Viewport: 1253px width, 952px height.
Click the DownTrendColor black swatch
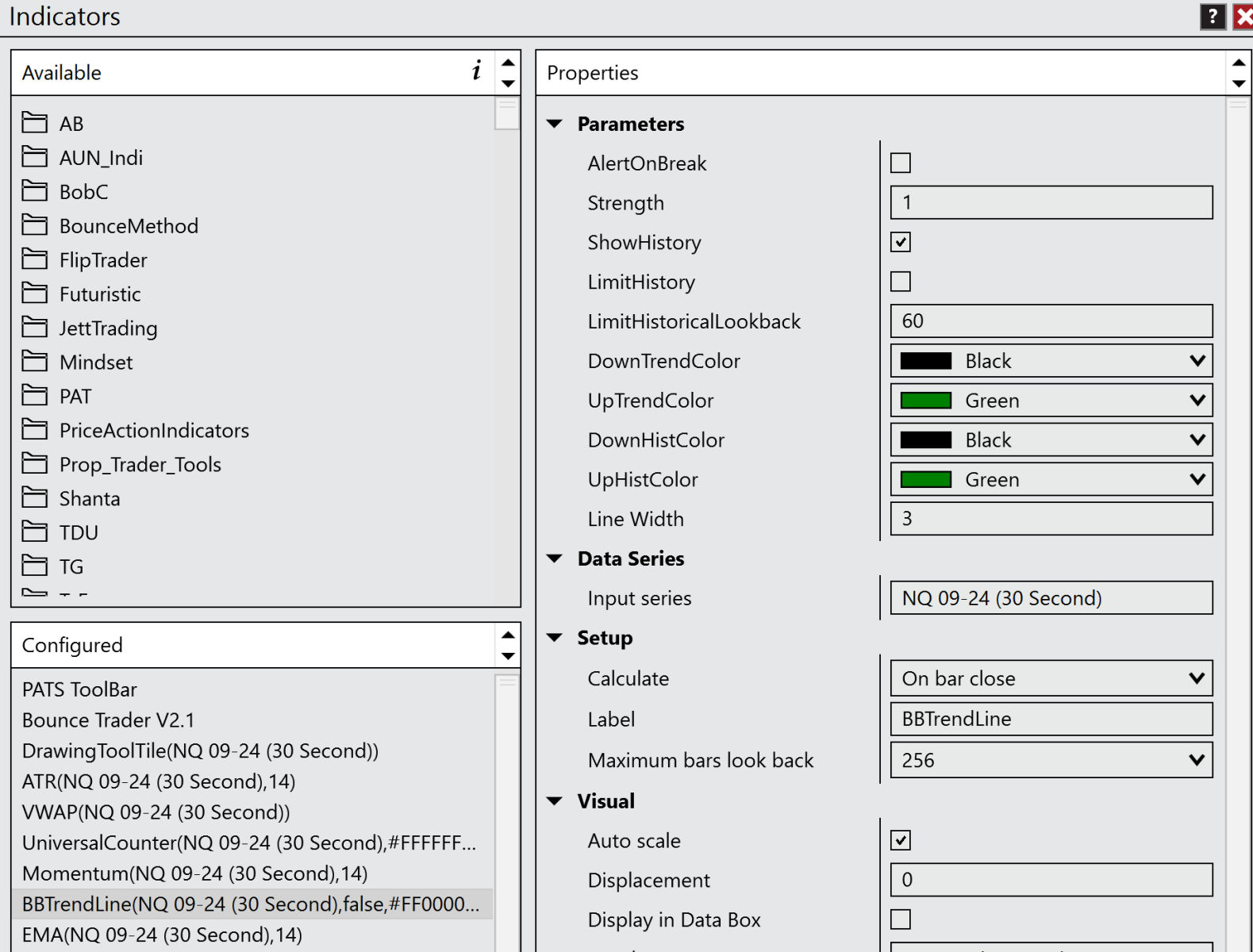pos(926,361)
